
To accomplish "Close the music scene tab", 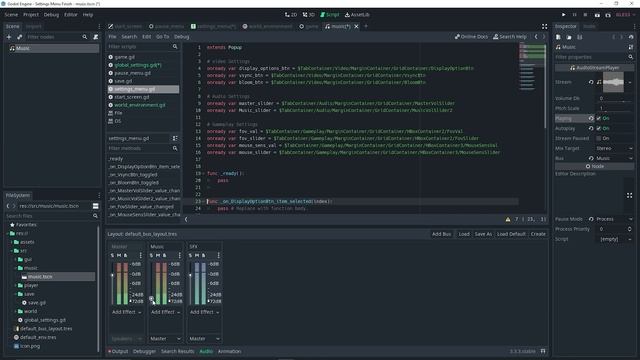I will (356, 26).
